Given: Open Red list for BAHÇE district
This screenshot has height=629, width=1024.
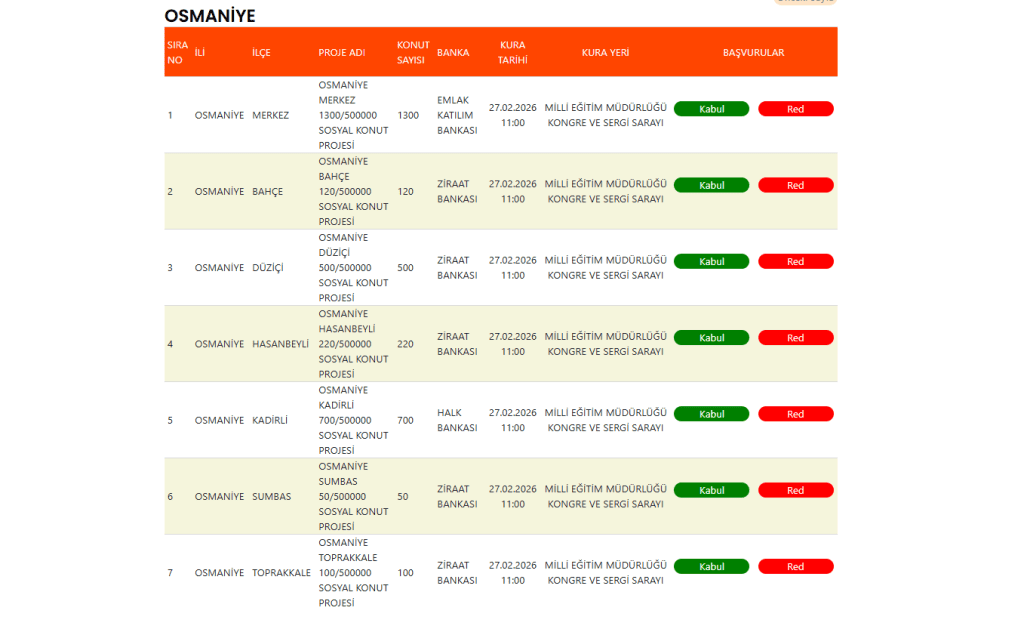Looking at the screenshot, I should pos(795,185).
